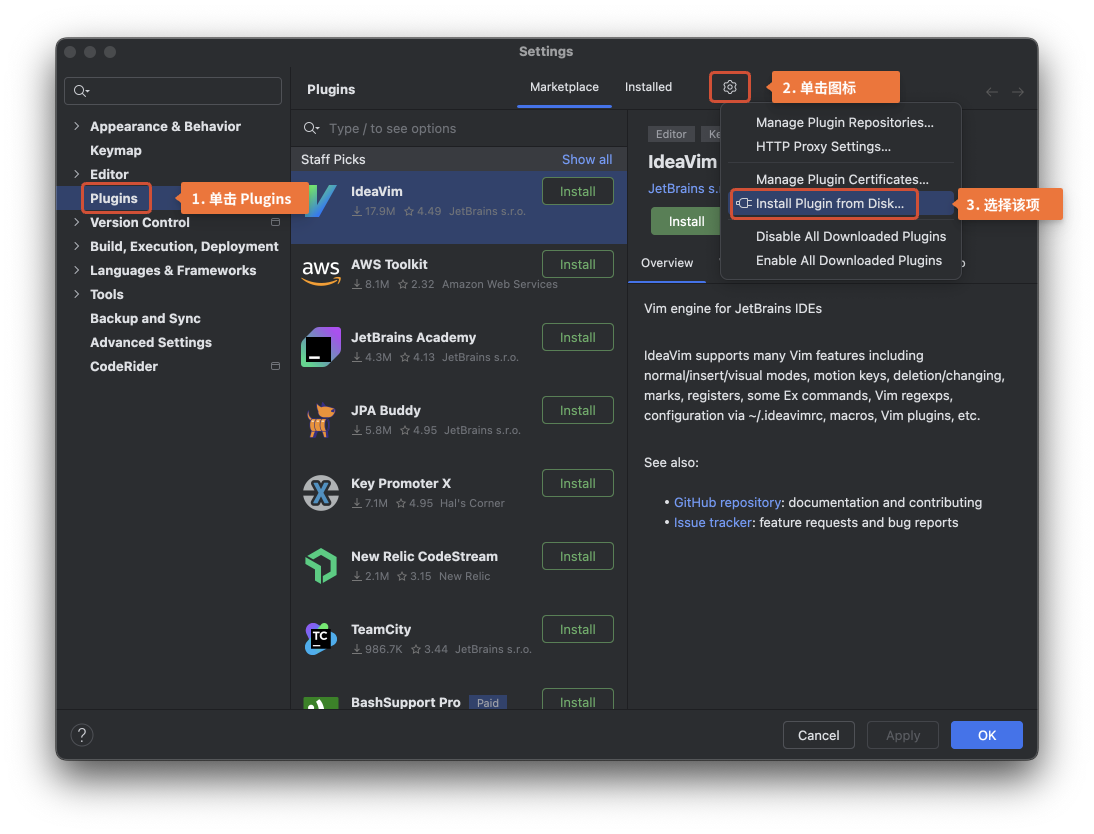Click the settings search magnifier icon
Image resolution: width=1094 pixels, height=834 pixels.
81,91
